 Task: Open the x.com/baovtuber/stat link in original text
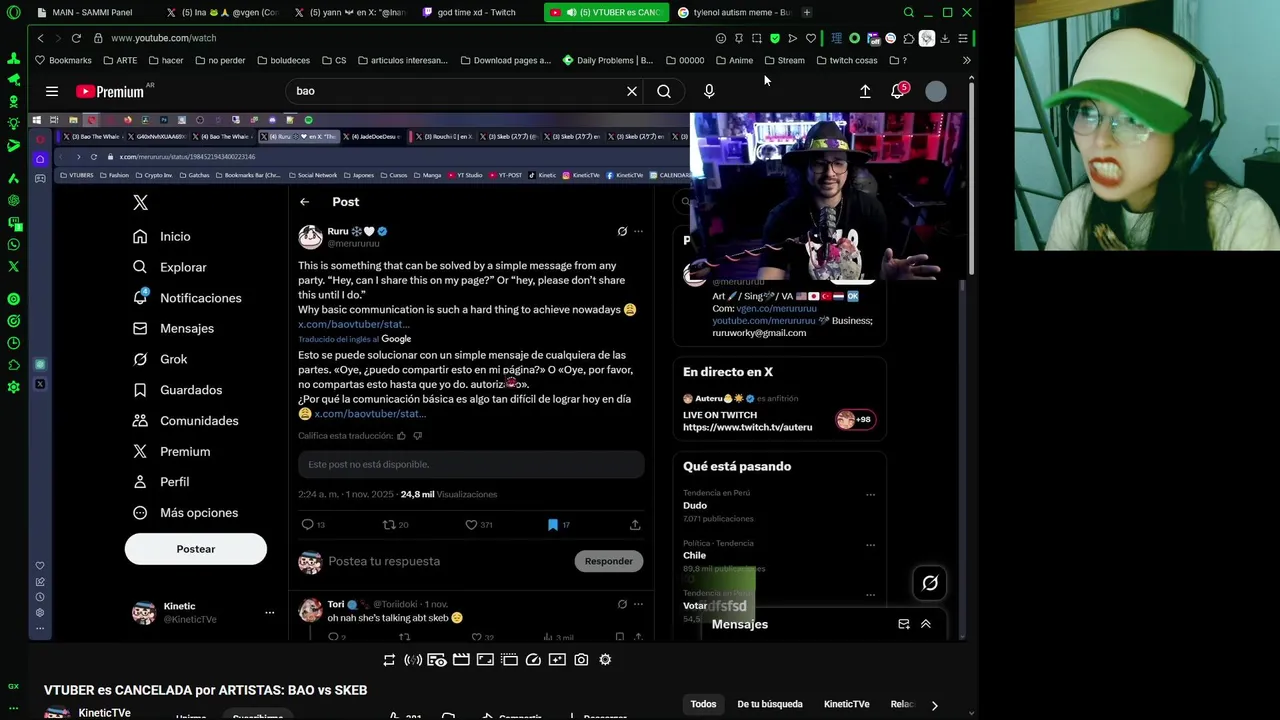point(354,324)
